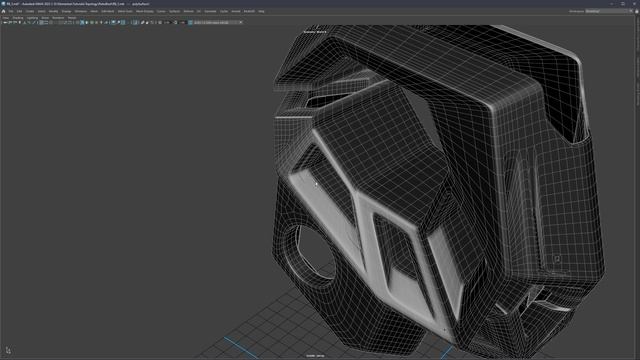Open the Edit Mesh menu

tap(108, 11)
